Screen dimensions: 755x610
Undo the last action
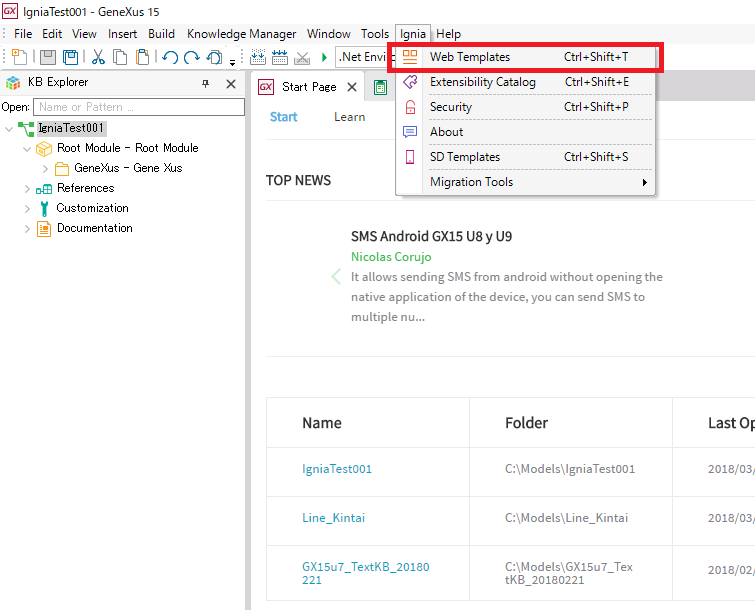click(169, 57)
